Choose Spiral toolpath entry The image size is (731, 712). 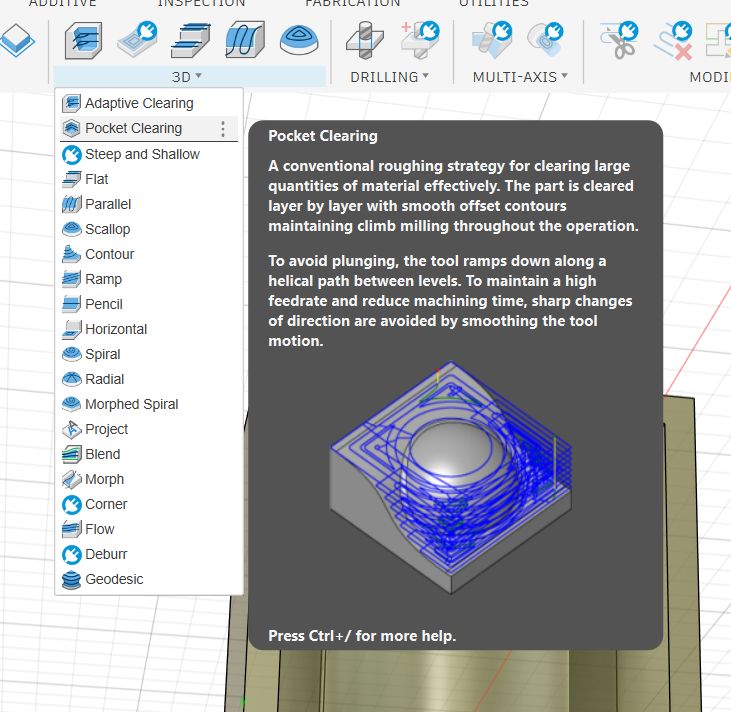tap(148, 354)
